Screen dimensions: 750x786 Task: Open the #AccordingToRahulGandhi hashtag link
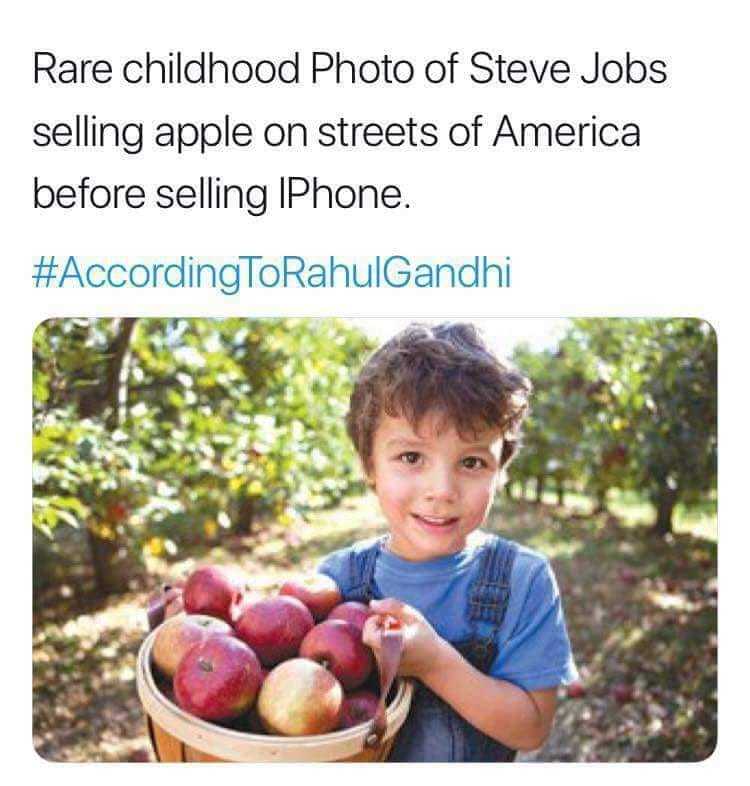pyautogui.click(x=272, y=273)
